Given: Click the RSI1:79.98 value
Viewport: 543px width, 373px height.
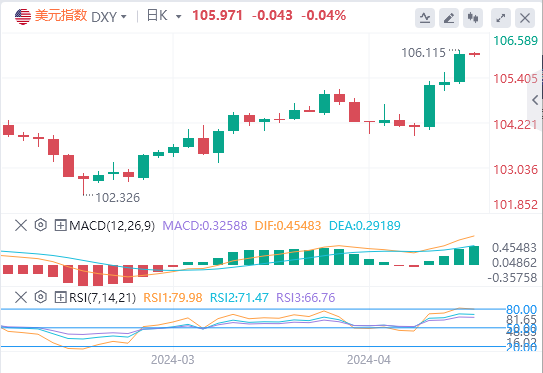Looking at the screenshot, I should pos(173,297).
